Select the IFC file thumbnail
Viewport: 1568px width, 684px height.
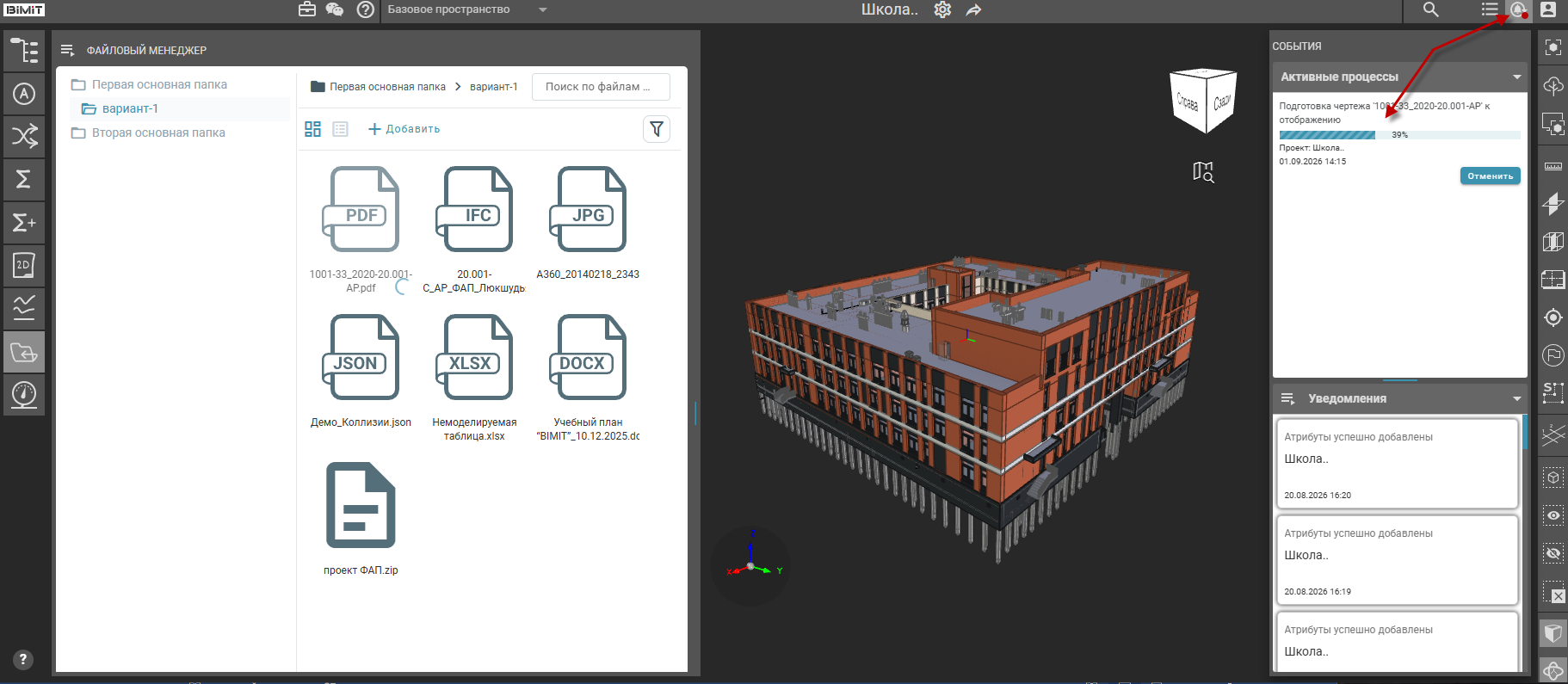(474, 209)
